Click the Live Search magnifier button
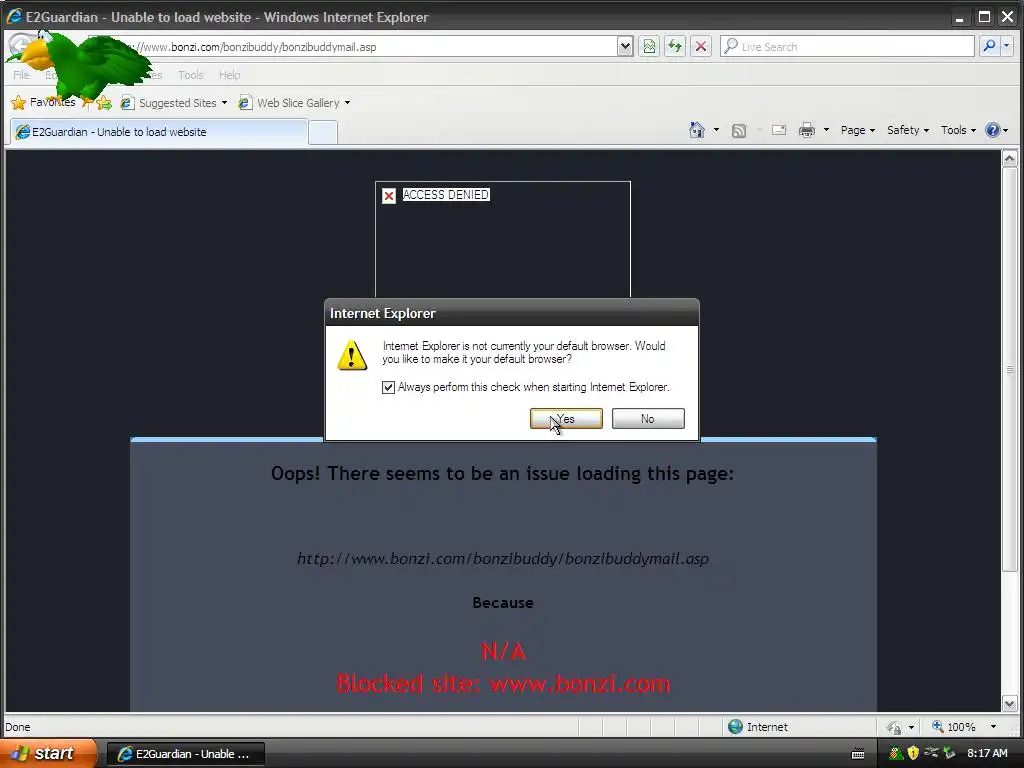This screenshot has height=768, width=1024. pos(989,46)
